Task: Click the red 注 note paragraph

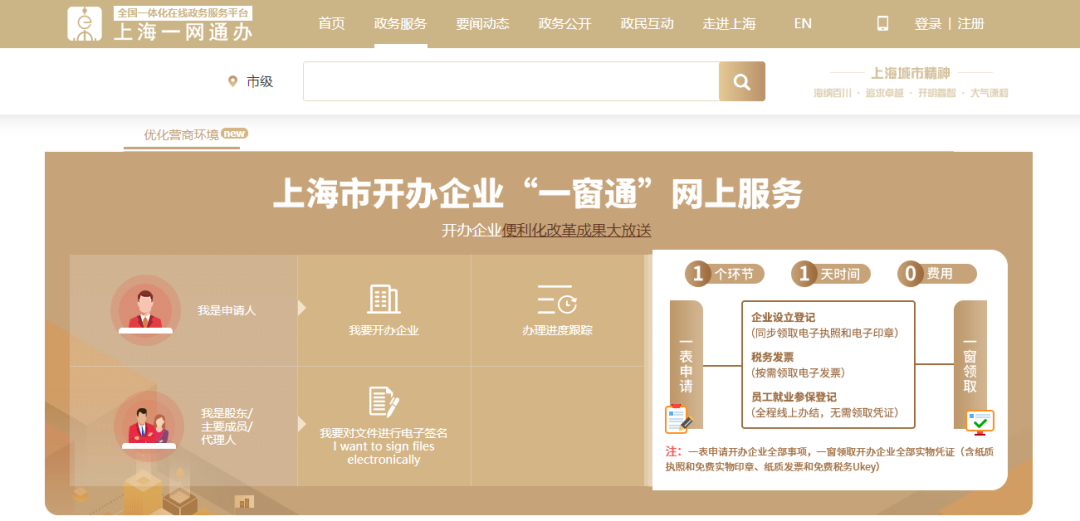Action: 830,459
